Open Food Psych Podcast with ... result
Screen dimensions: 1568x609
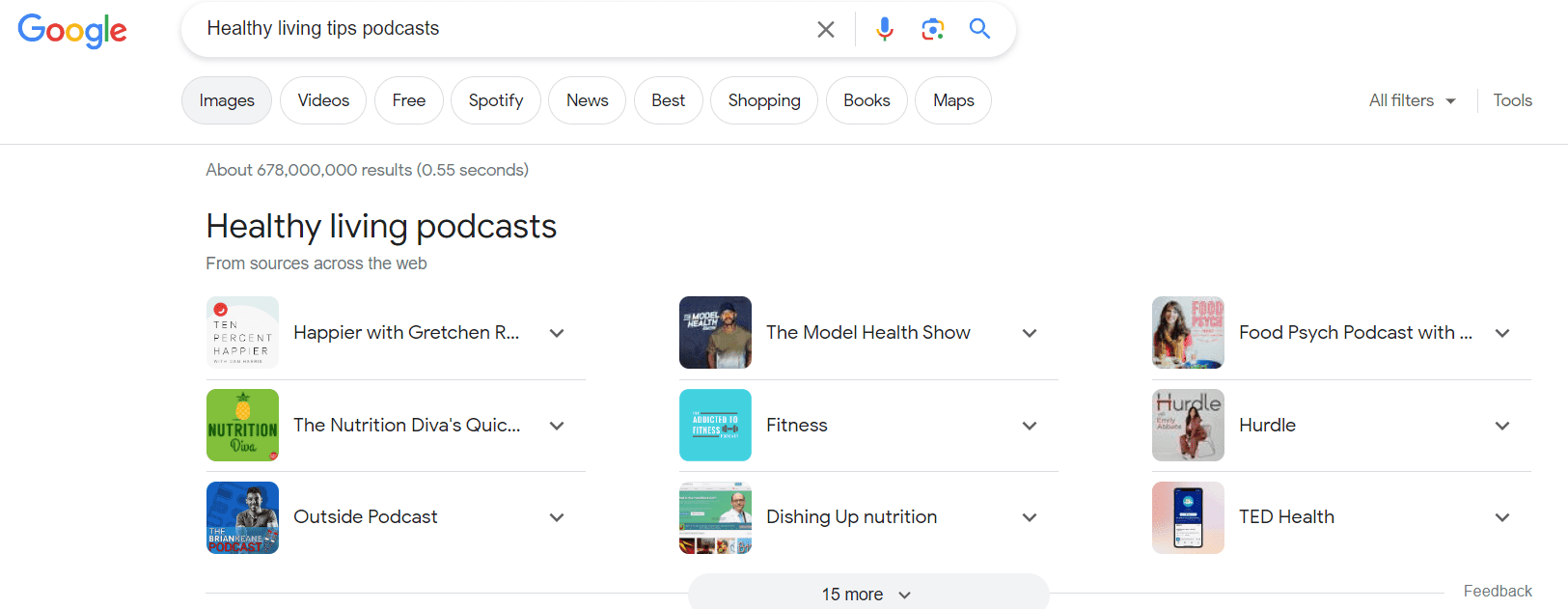(1356, 333)
